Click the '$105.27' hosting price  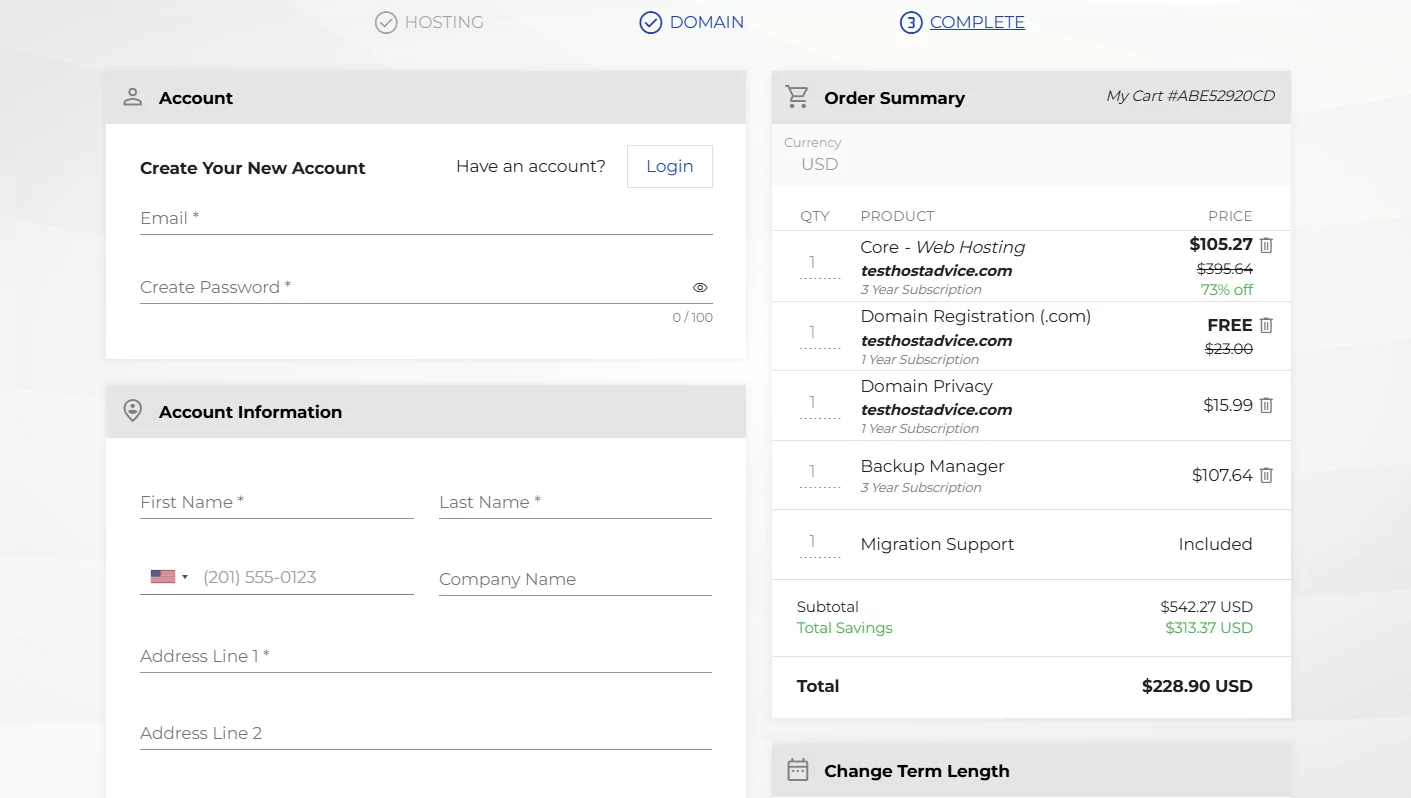pos(1221,244)
